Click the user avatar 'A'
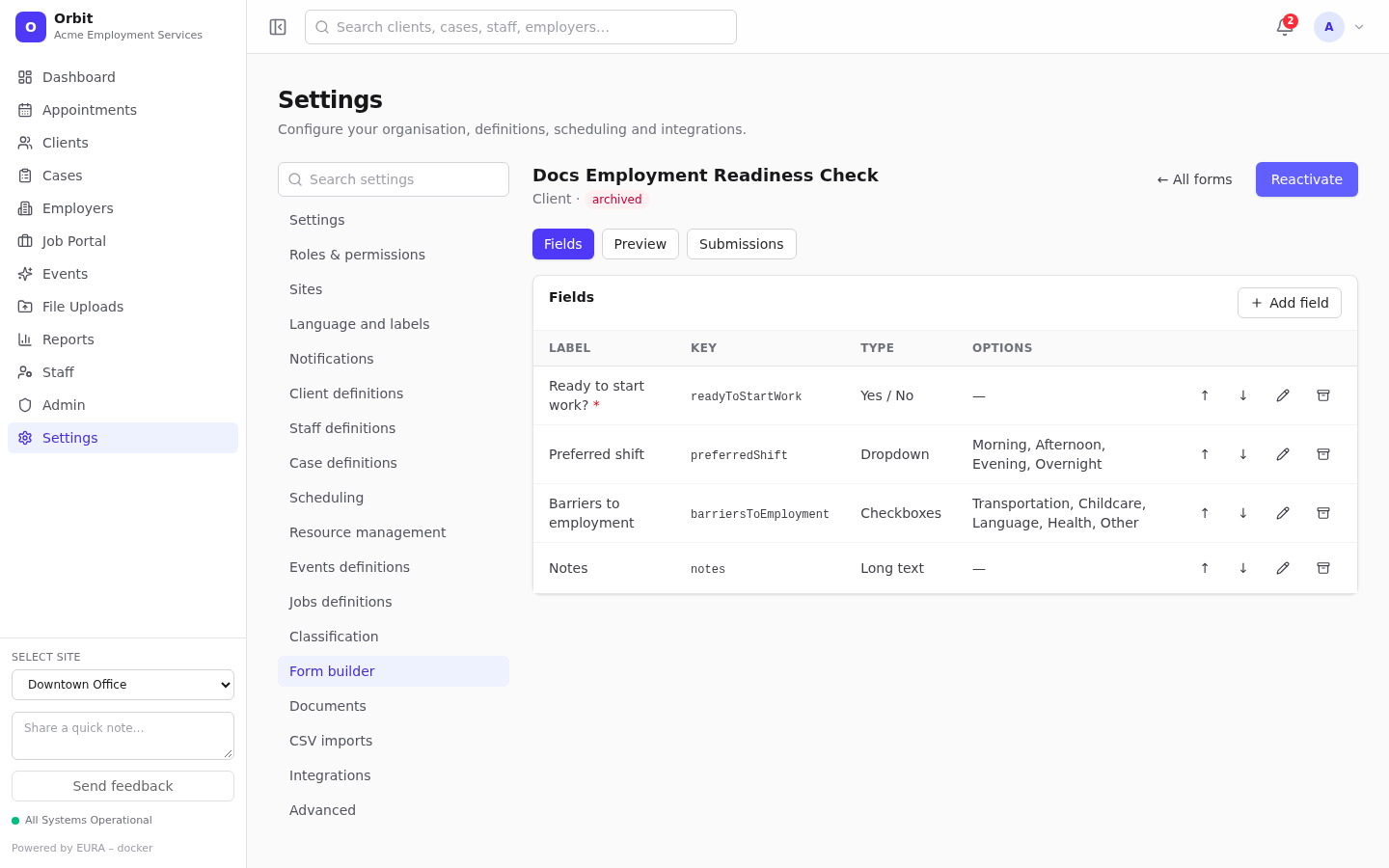Screen dimensions: 1389x868 [1329, 27]
